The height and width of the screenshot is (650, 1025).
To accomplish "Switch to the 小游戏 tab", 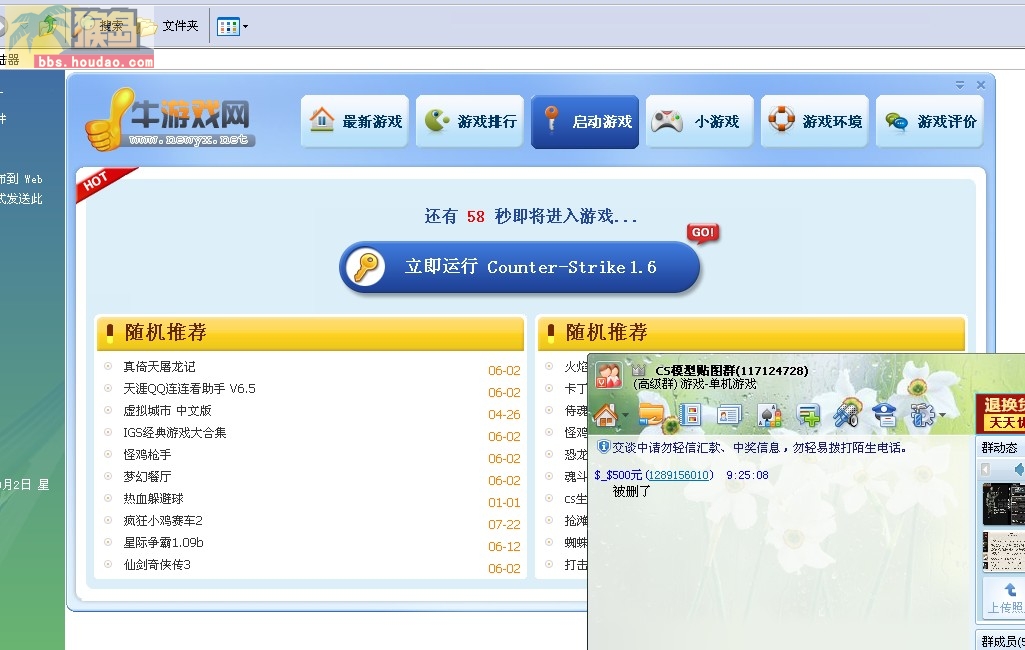I will (700, 121).
